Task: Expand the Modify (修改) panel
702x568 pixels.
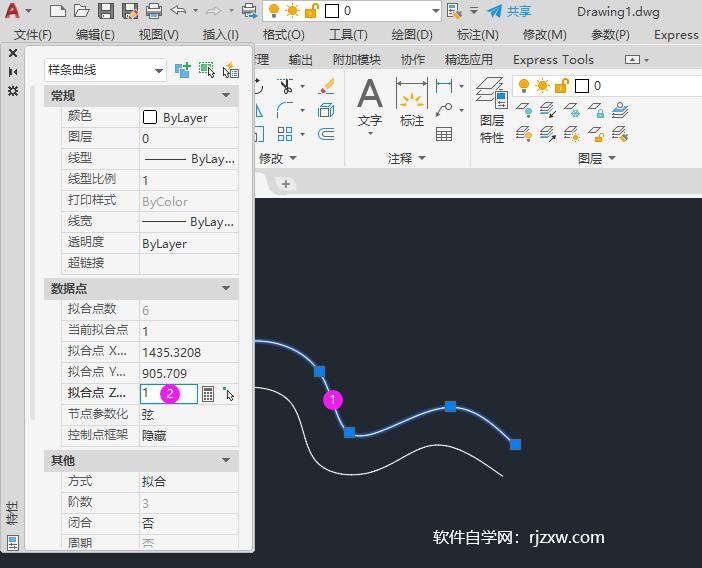Action: [278, 158]
